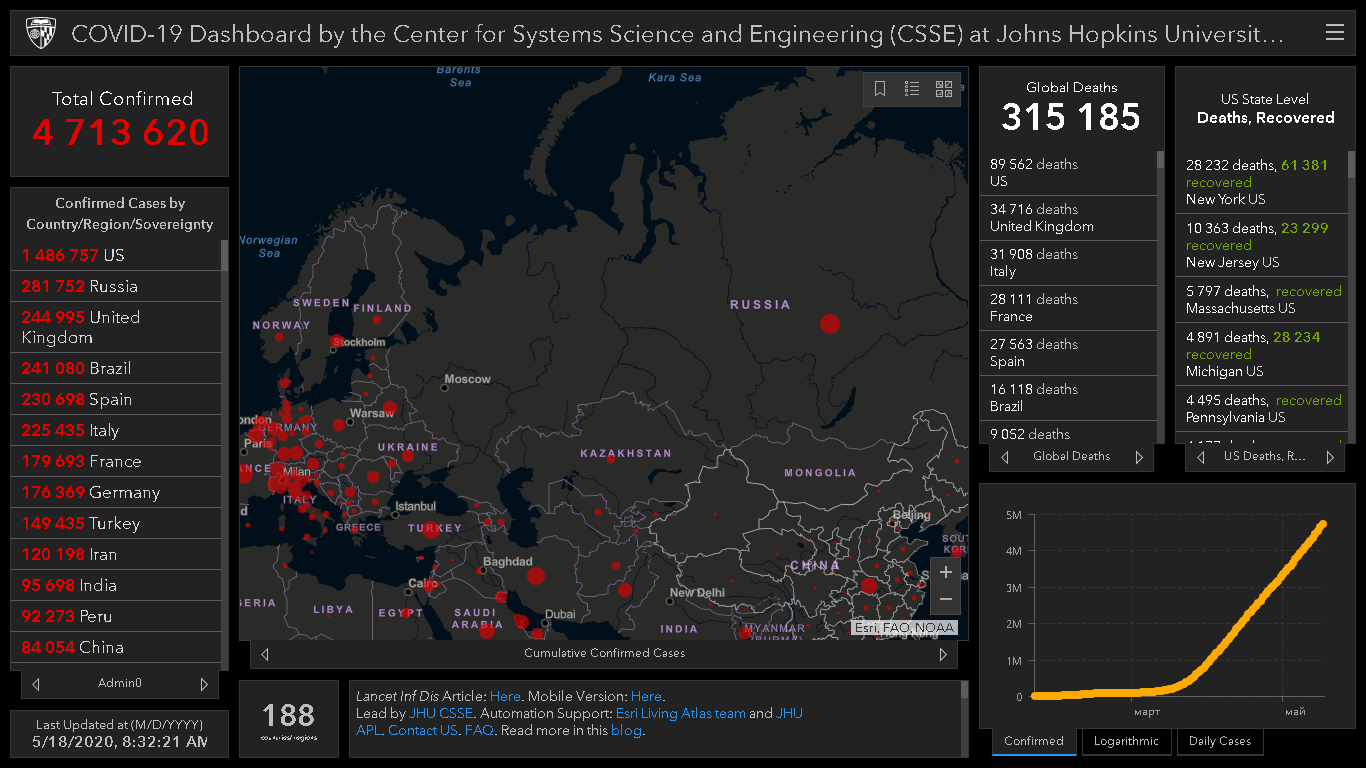This screenshot has height=768, width=1366.
Task: Click the Global Deaths list scrollbar
Action: coord(1161,300)
